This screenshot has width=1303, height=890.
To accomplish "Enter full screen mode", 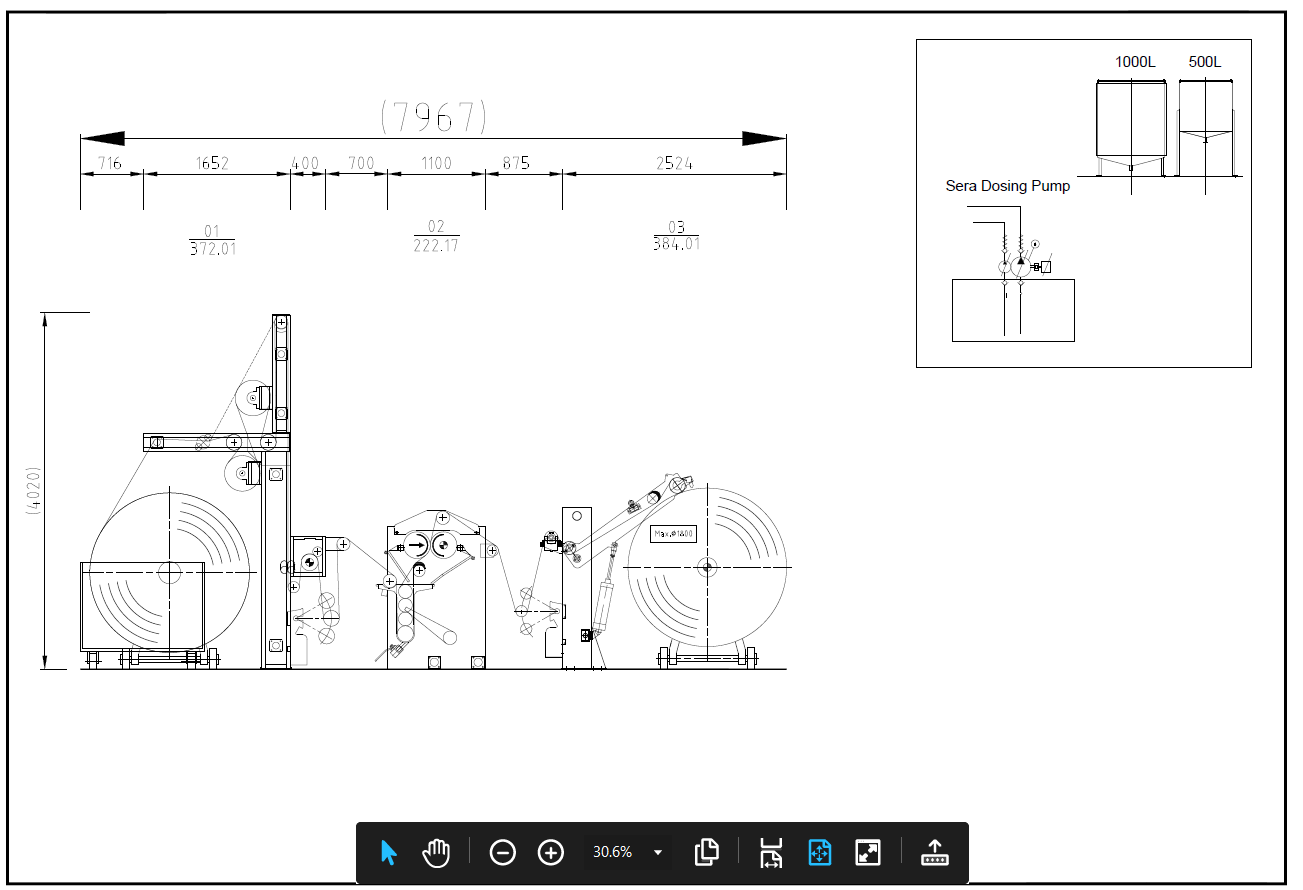I will click(x=867, y=852).
